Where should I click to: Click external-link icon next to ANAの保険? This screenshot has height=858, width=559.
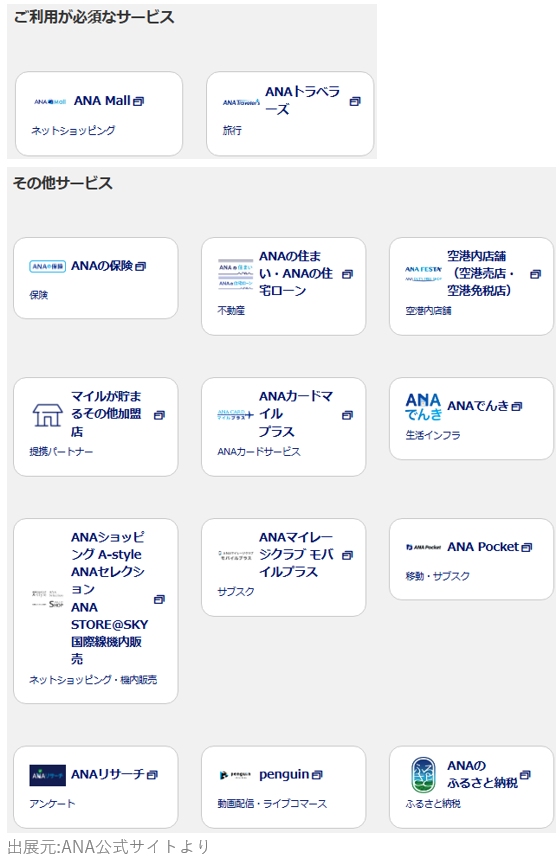pyautogui.click(x=141, y=266)
